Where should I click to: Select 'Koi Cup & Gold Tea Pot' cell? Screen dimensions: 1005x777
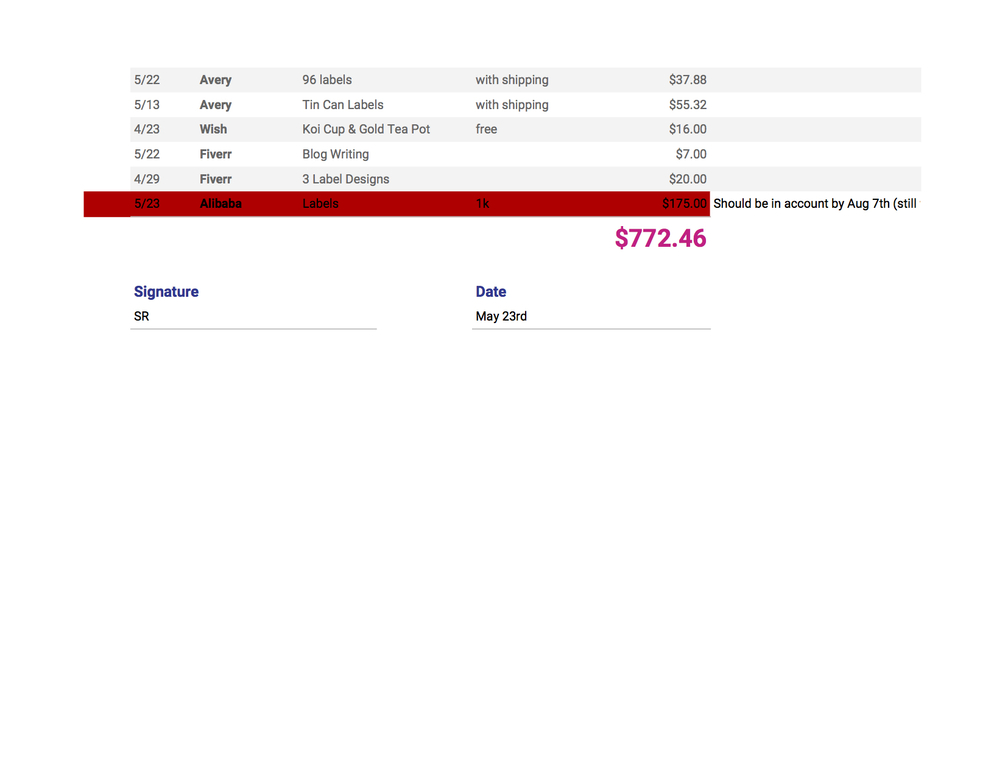(366, 130)
